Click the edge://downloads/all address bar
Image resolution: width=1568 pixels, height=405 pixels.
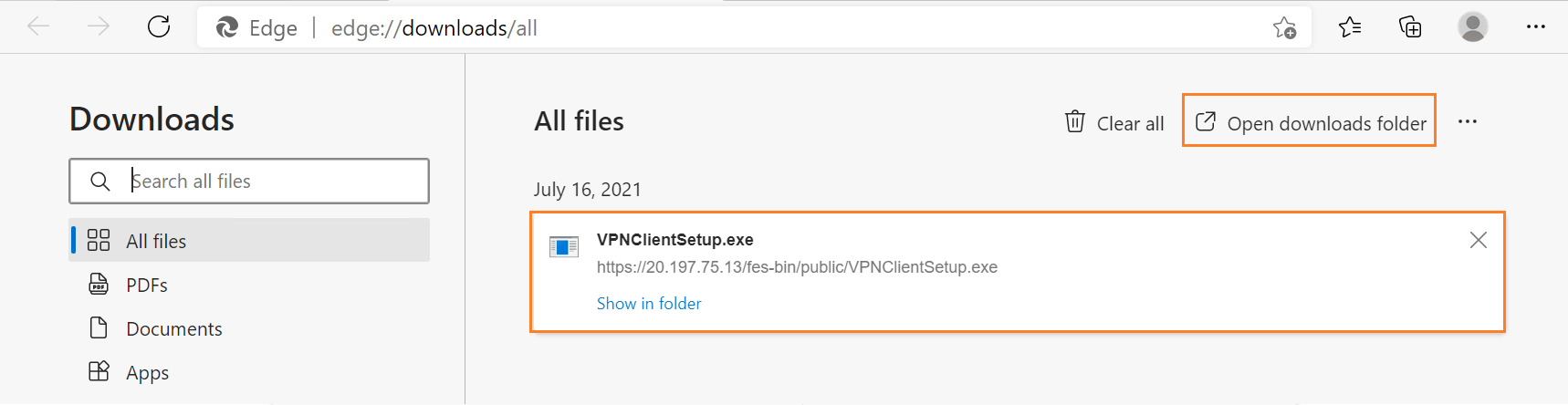coord(754,27)
